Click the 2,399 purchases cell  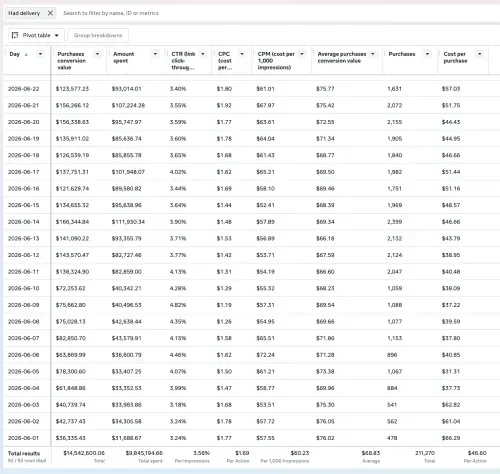point(395,222)
